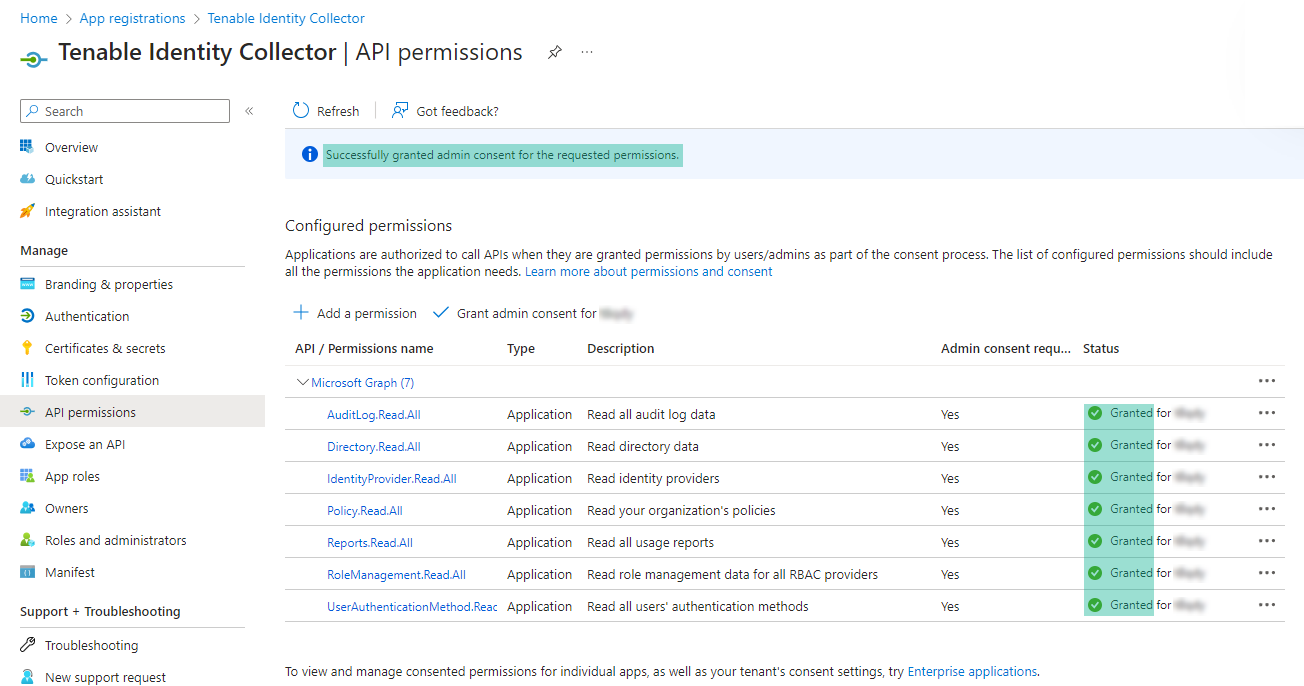Open the Directory.Read.All permission link

(x=374, y=446)
